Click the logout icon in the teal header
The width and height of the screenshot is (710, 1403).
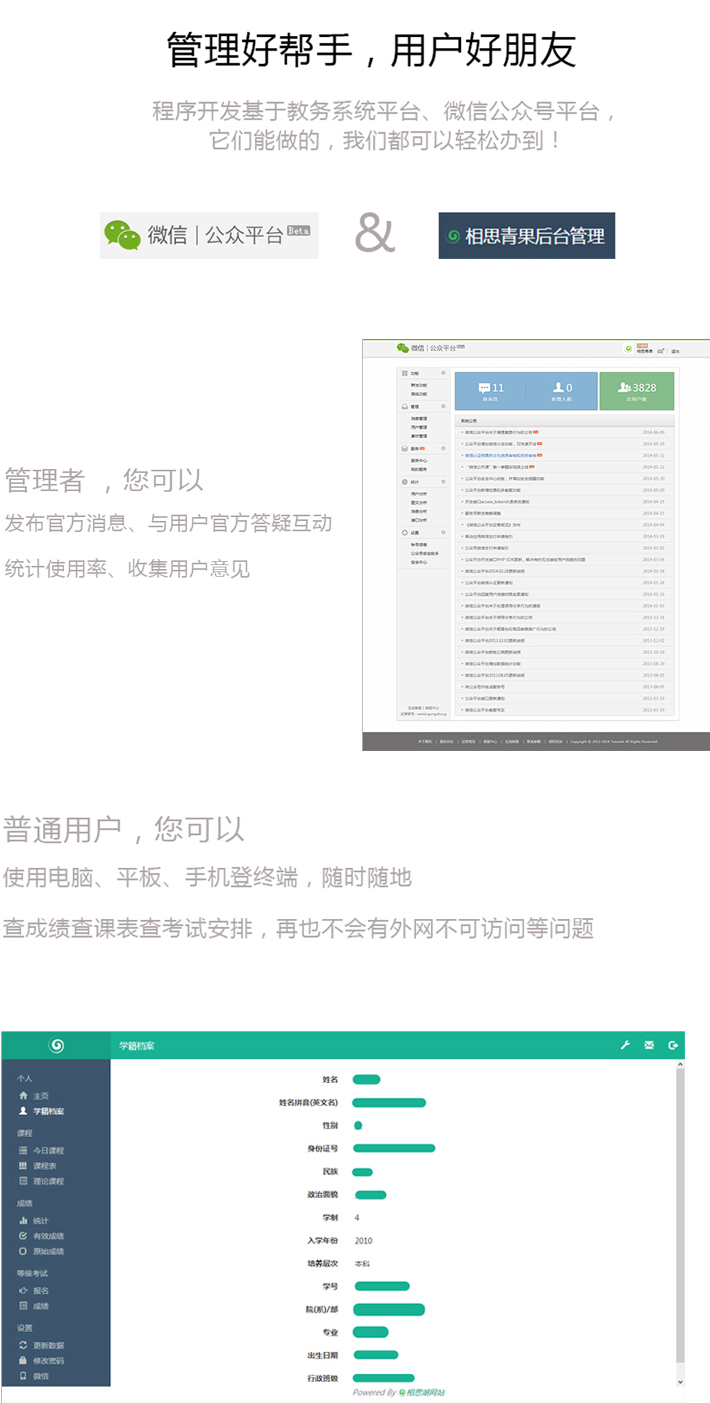coord(674,1045)
